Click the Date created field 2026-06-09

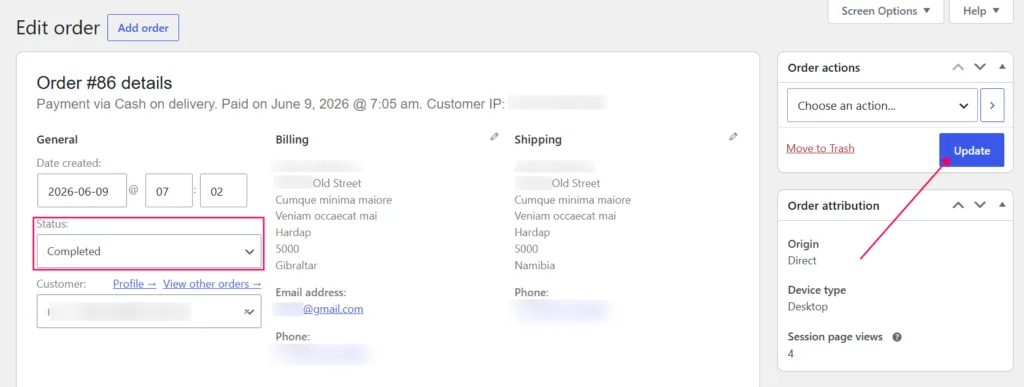[x=82, y=191]
